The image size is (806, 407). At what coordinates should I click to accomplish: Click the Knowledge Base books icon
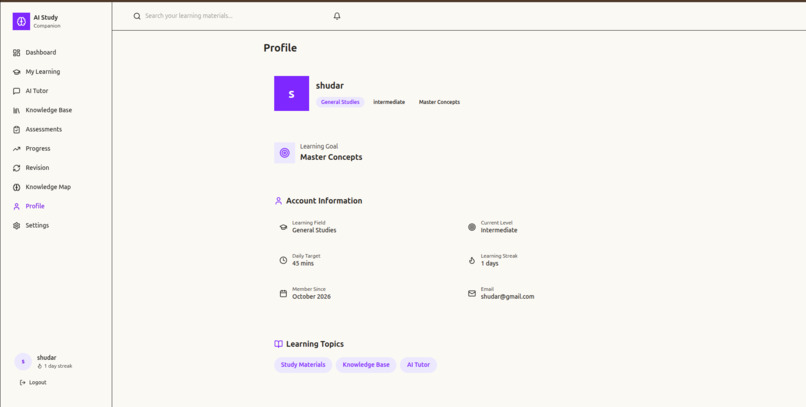16,110
